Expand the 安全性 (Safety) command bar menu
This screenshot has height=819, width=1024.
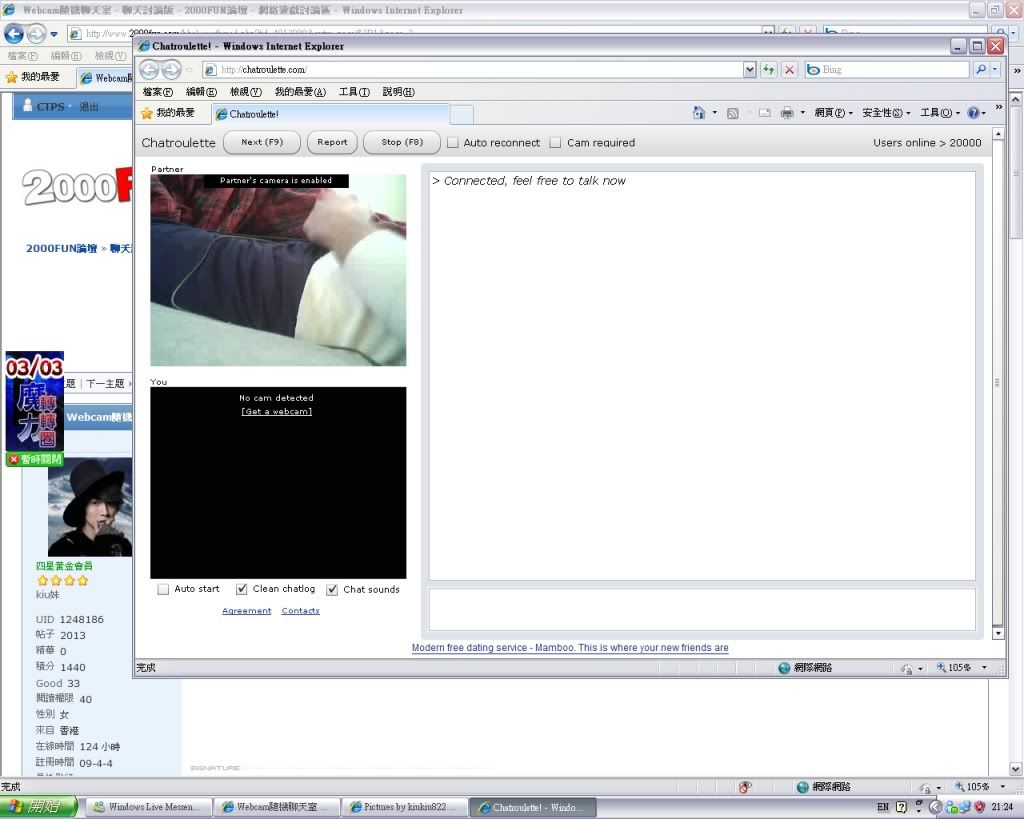(x=886, y=113)
